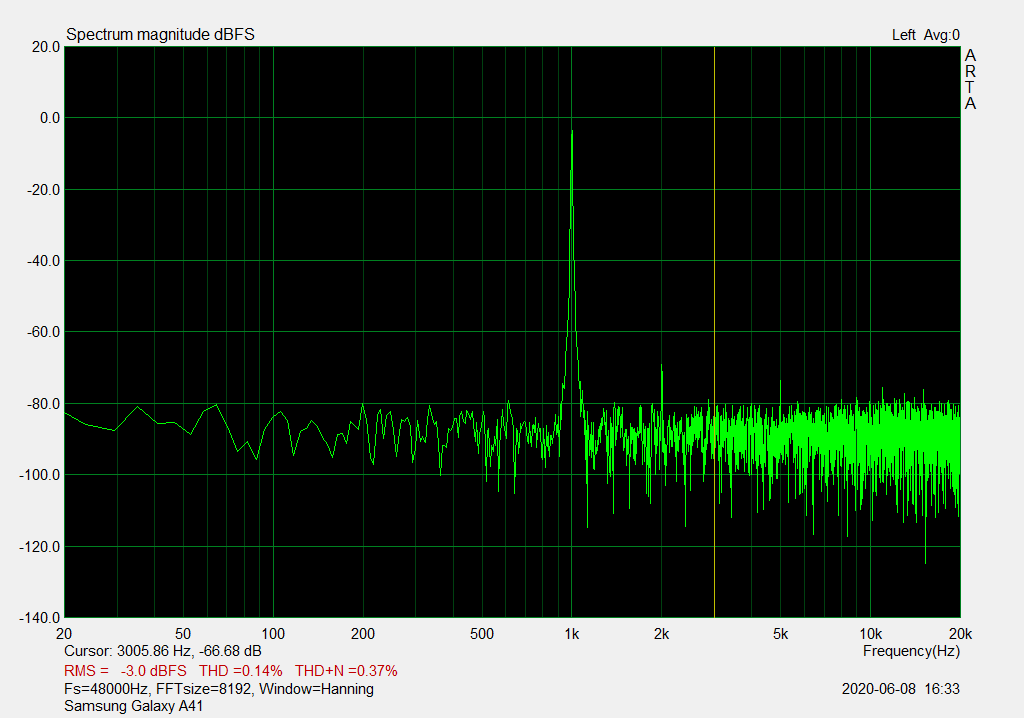1024x718 pixels.
Task: Click the '-60.0' y-axis label
Action: [x=43, y=333]
